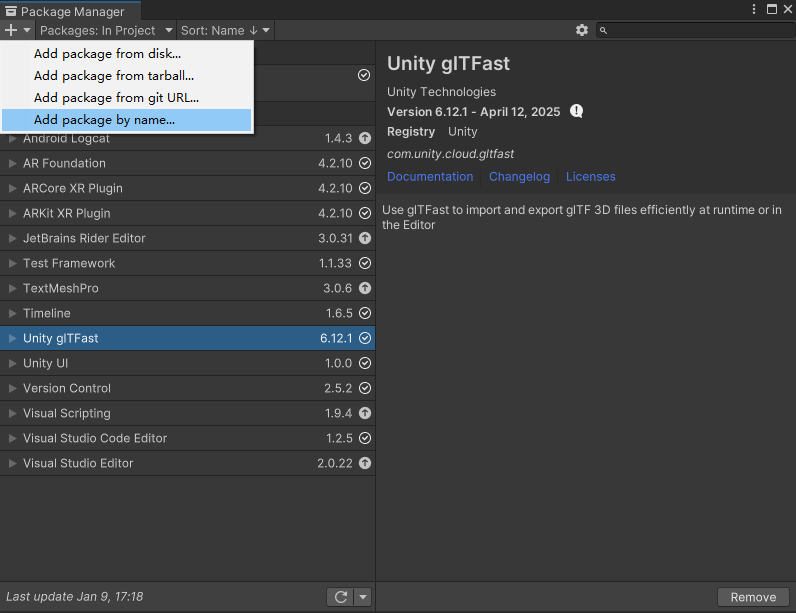
Task: Click installed checkmark for ARCore XR Plugin
Action: [x=365, y=188]
